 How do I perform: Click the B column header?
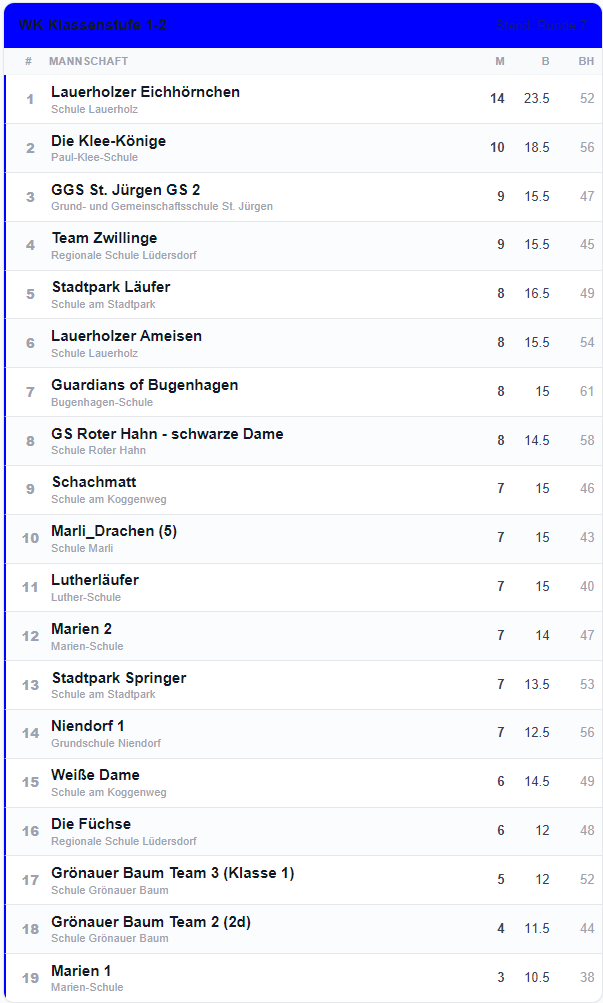click(x=545, y=62)
